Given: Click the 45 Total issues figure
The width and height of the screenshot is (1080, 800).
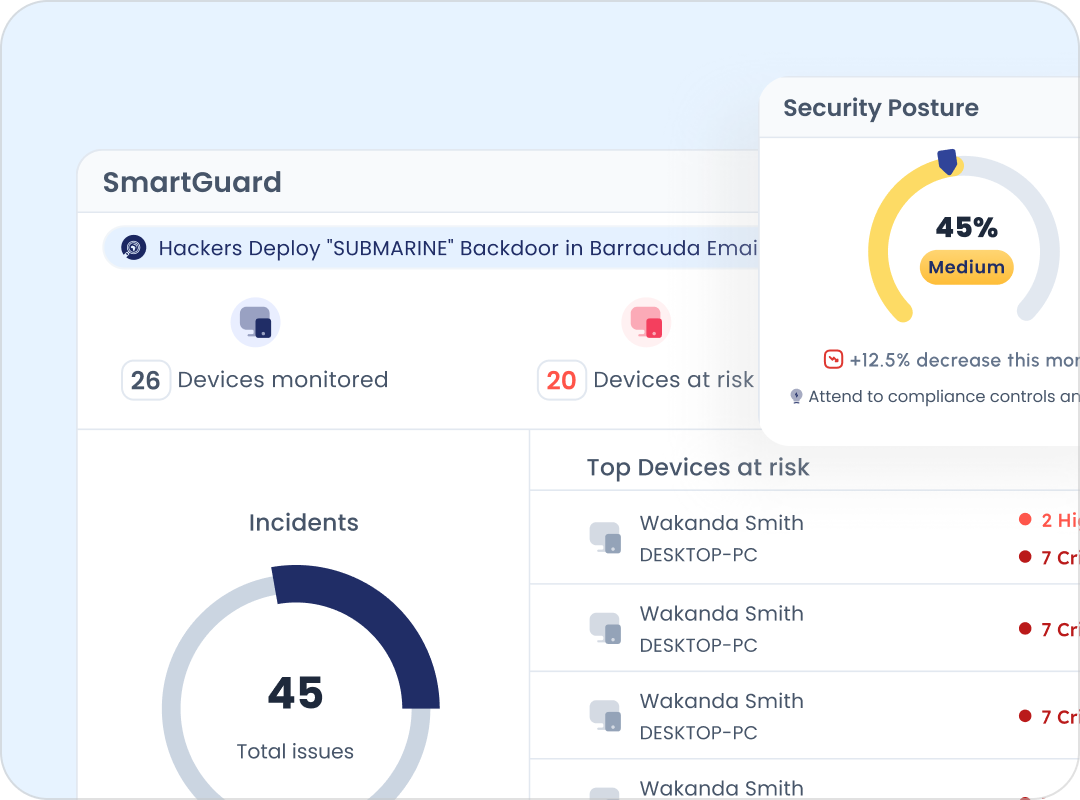Looking at the screenshot, I should [295, 693].
